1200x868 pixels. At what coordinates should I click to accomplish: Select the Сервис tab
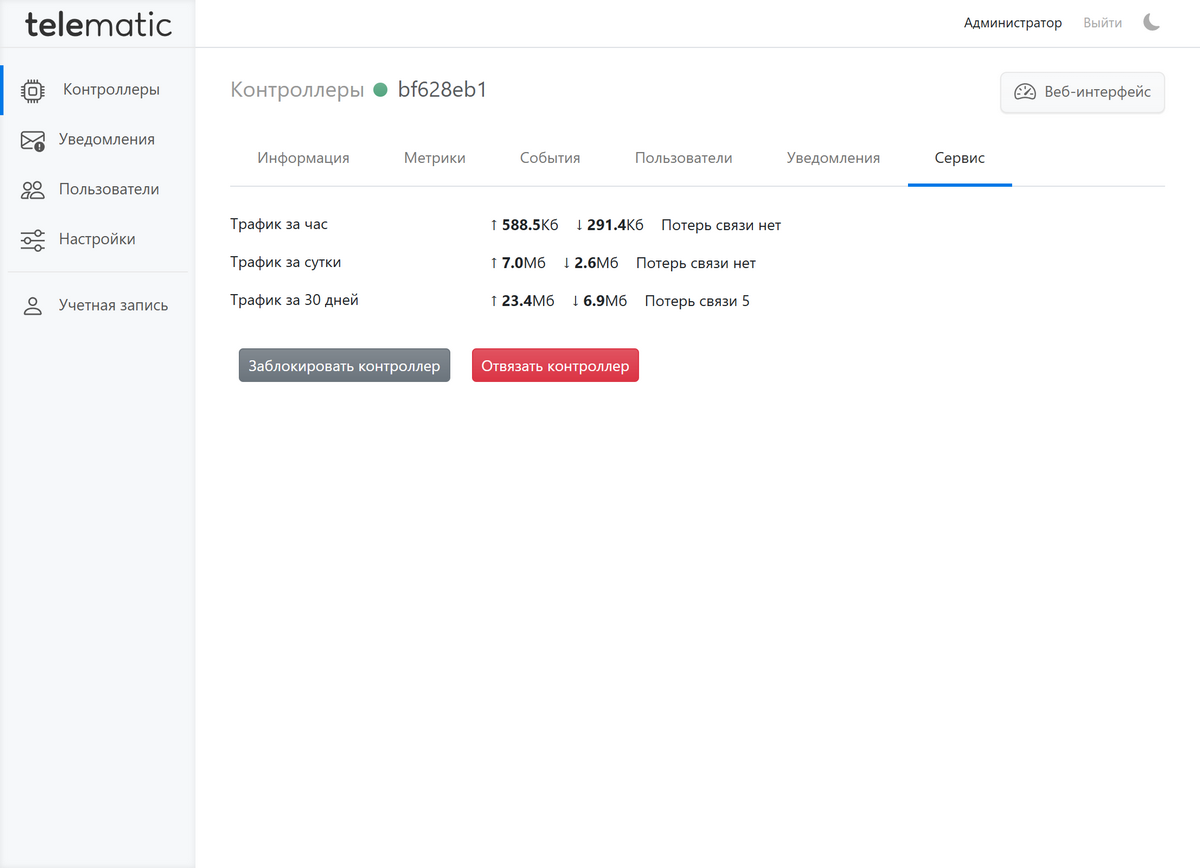959,158
